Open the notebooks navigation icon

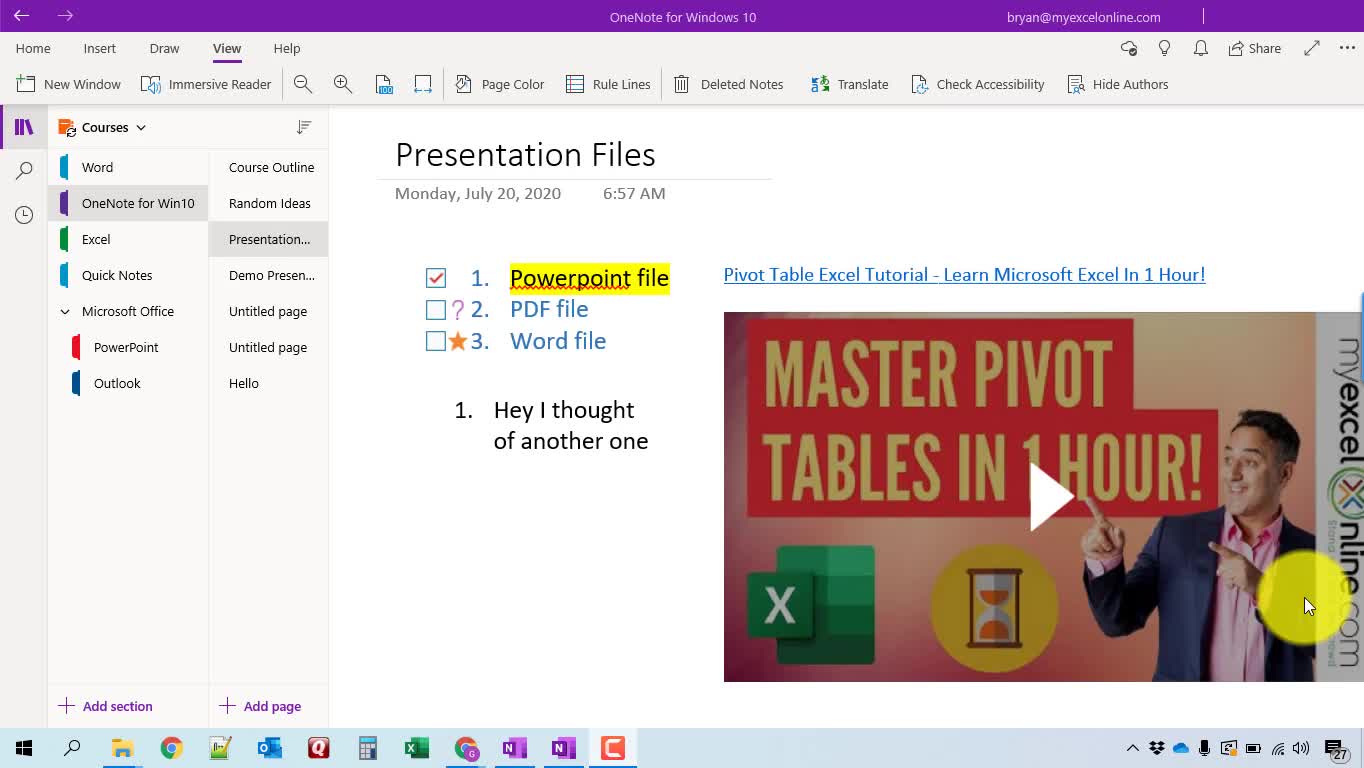click(x=24, y=127)
